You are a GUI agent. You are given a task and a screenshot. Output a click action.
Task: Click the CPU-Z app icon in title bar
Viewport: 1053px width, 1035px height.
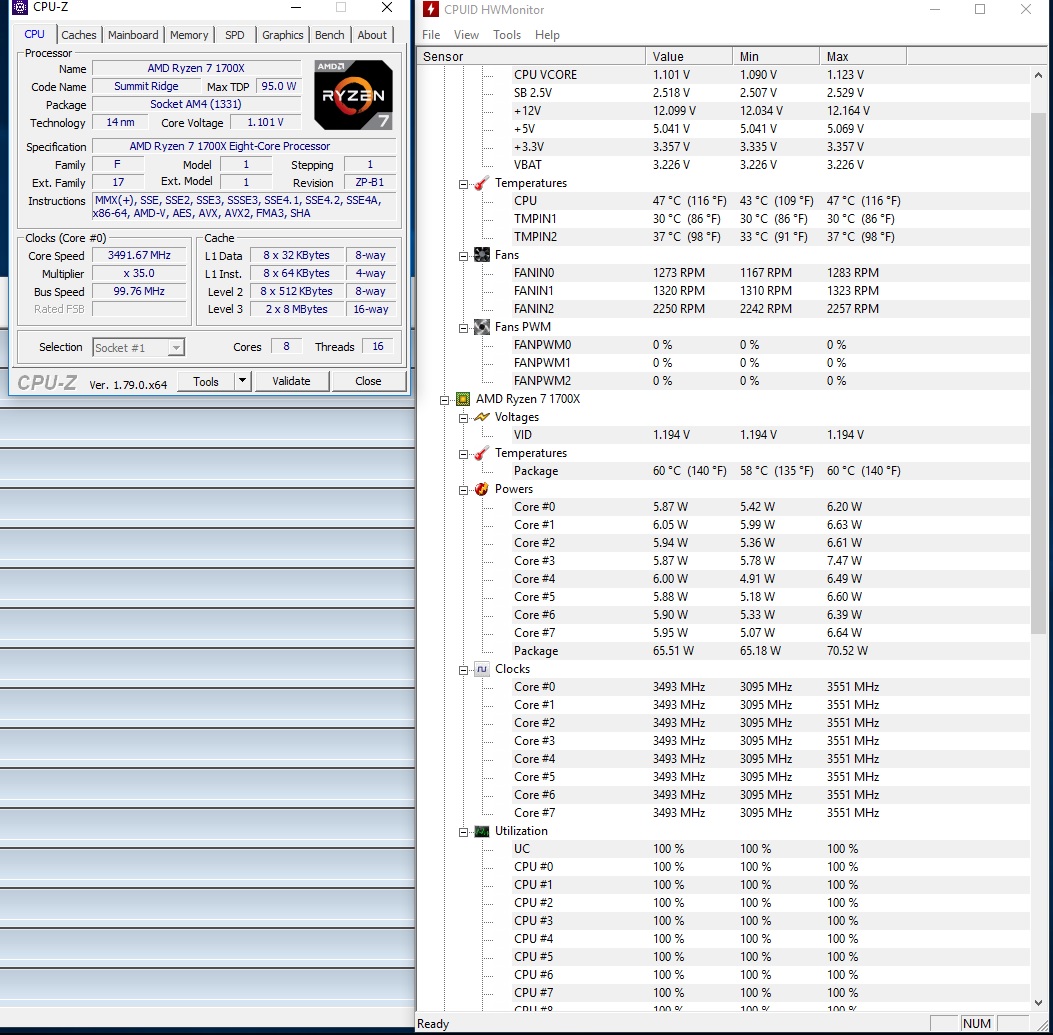click(20, 7)
